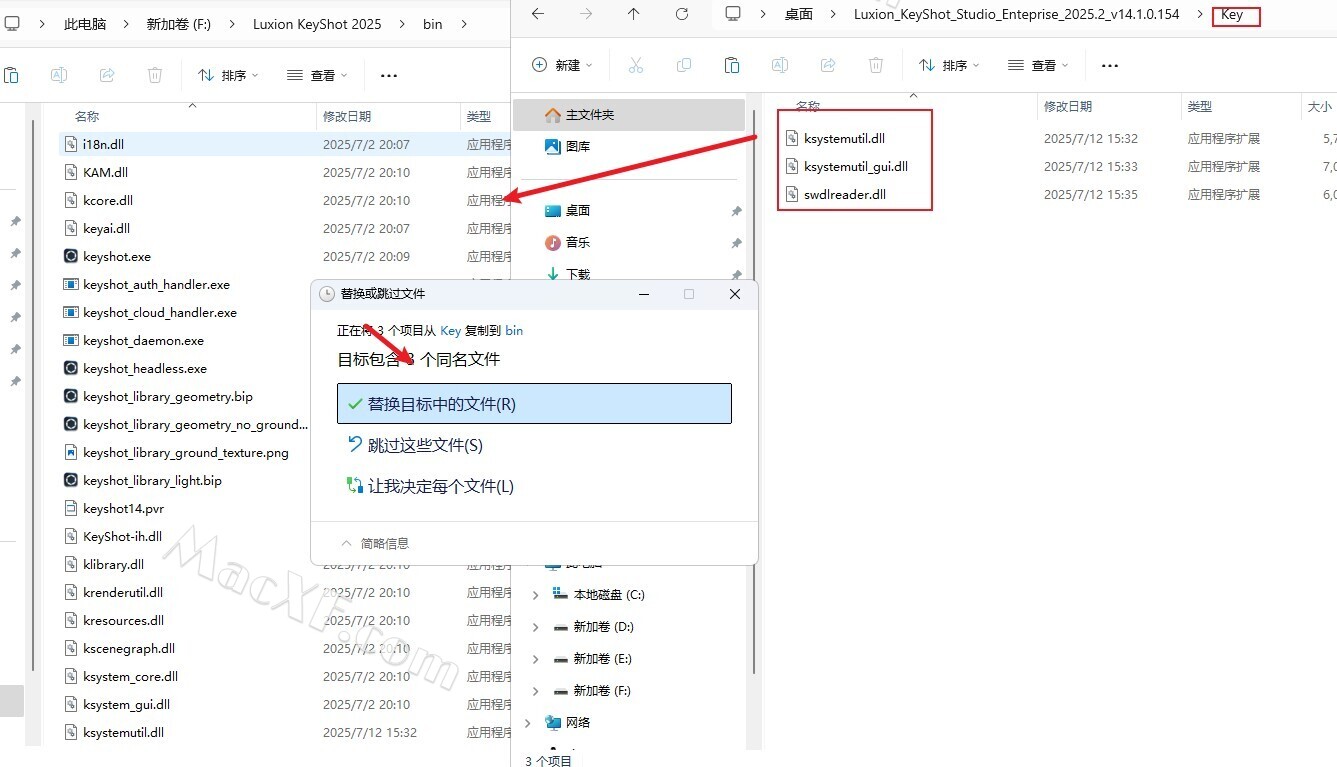The height and width of the screenshot is (767, 1337).
Task: Click Luxion_KeyShot_Studio_Enteprise breadcrumb segment
Action: point(1016,14)
